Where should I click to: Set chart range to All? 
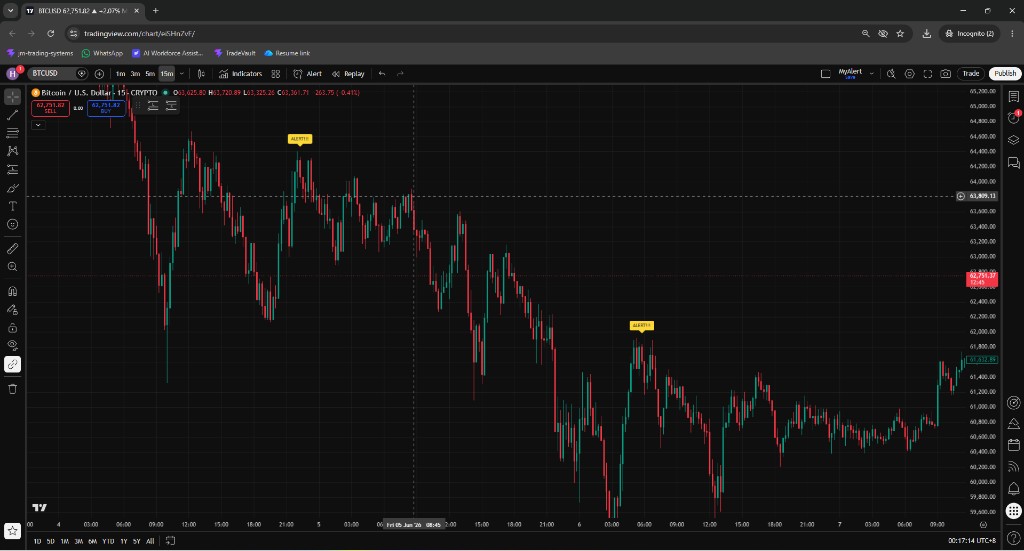tap(150, 541)
